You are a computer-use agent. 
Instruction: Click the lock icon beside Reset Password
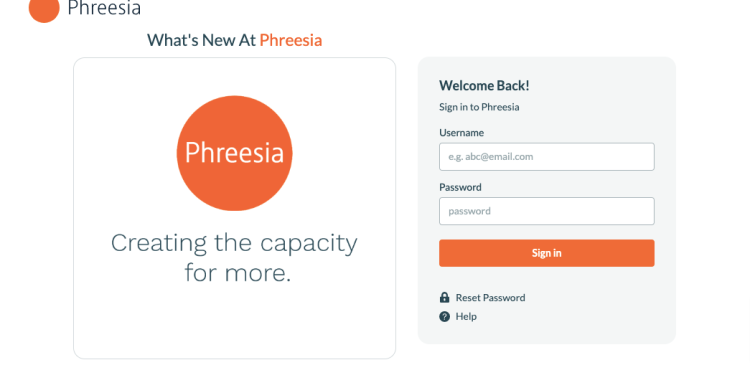[x=444, y=298]
